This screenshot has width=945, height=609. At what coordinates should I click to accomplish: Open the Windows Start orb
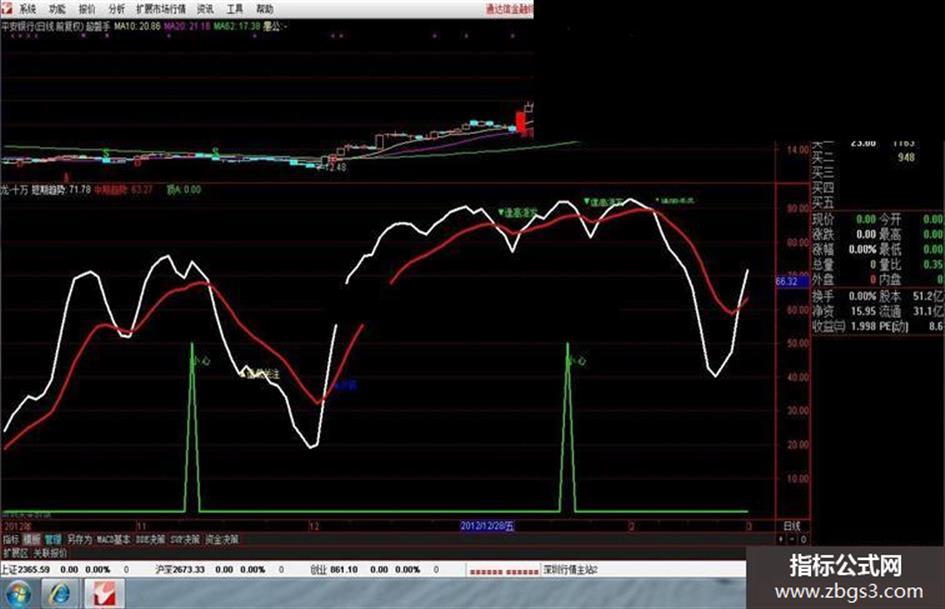(x=18, y=593)
